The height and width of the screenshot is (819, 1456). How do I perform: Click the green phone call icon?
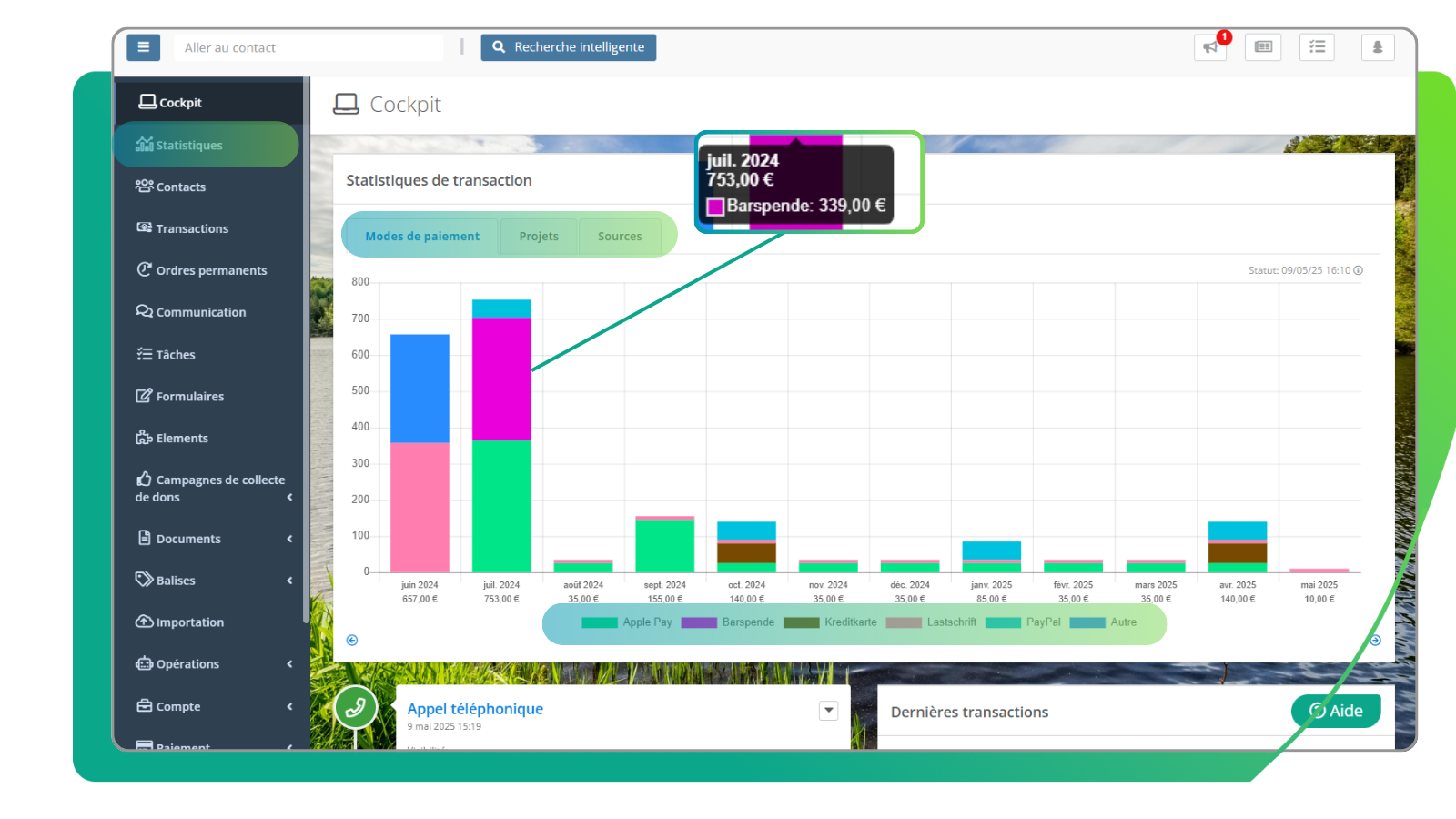[355, 707]
